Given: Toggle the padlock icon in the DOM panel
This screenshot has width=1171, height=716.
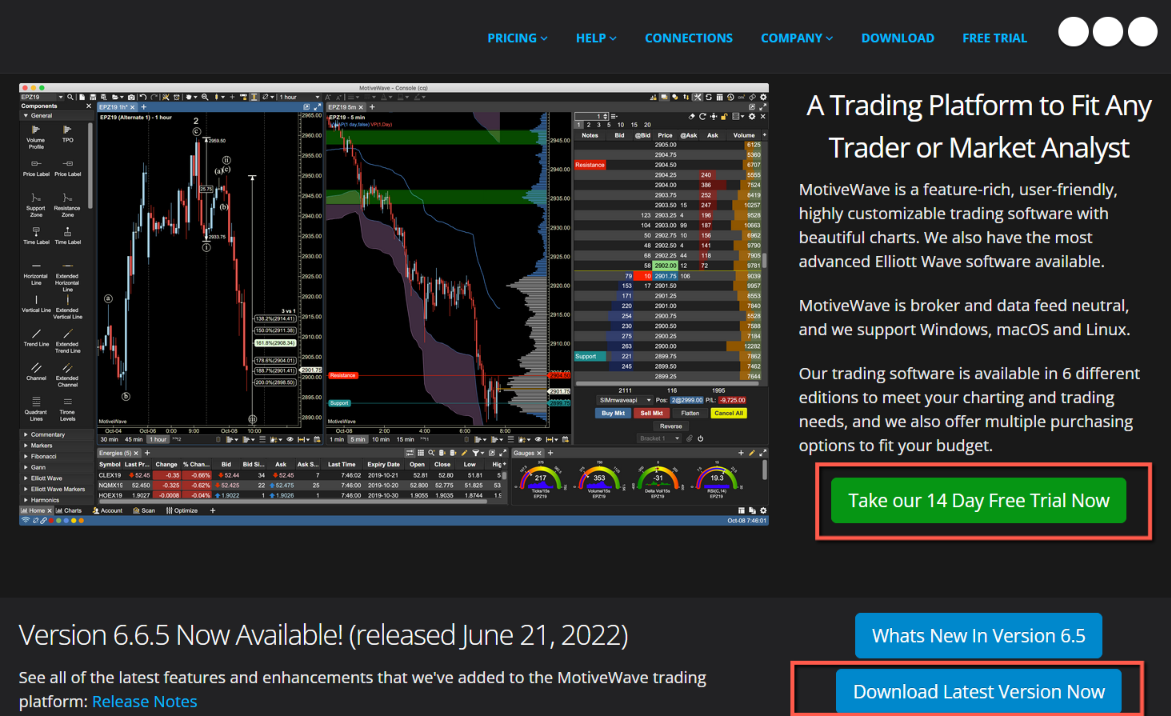Looking at the screenshot, I should pos(724,116).
